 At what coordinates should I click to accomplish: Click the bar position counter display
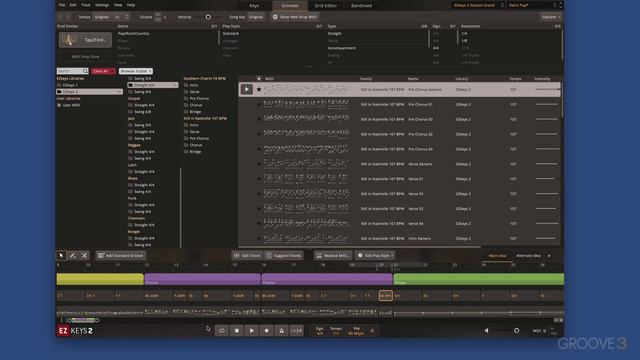297,331
